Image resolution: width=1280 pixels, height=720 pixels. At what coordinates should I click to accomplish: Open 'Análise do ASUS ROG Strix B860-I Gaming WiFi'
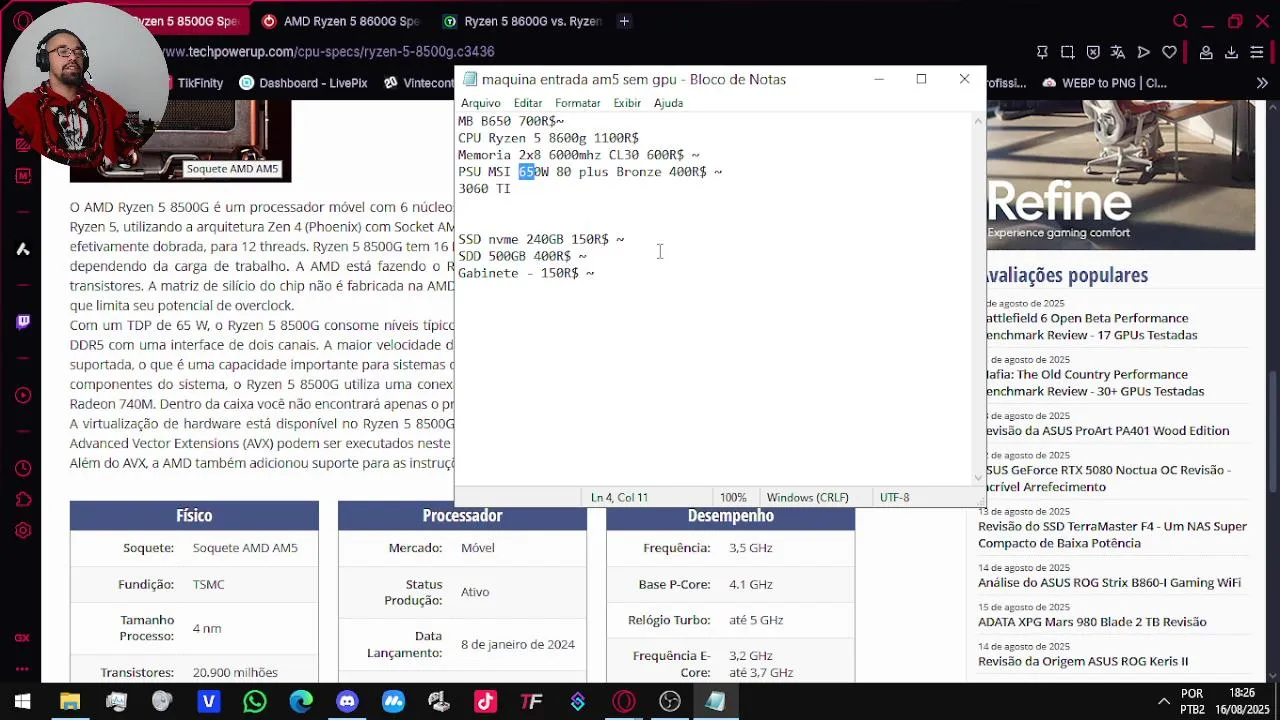[x=1109, y=583]
